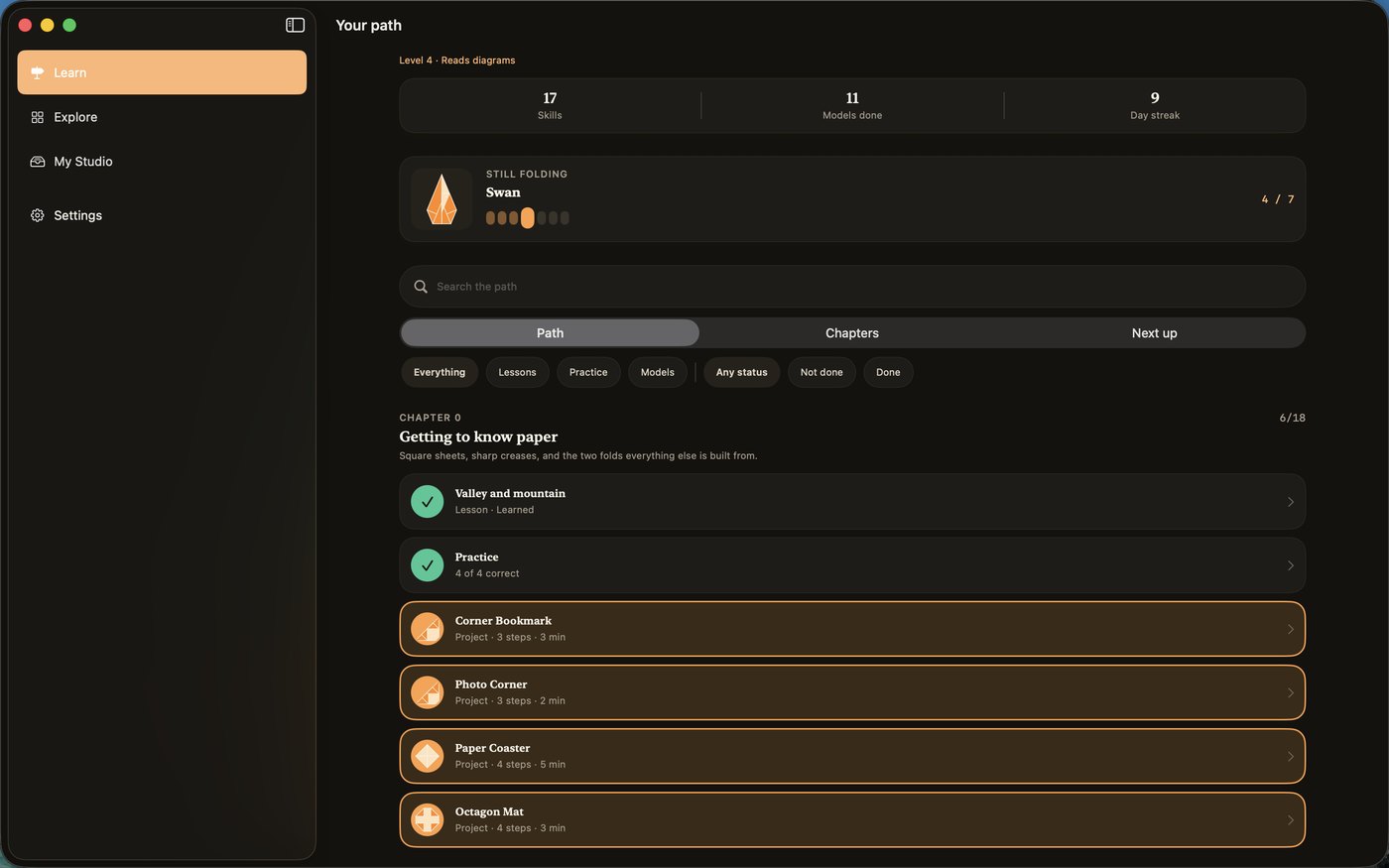Click the 6/18 chapter progress count
This screenshot has width=1389, height=868.
(1292, 418)
